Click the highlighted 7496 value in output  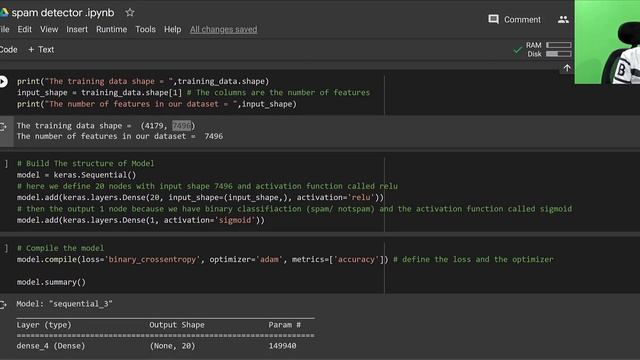point(181,125)
